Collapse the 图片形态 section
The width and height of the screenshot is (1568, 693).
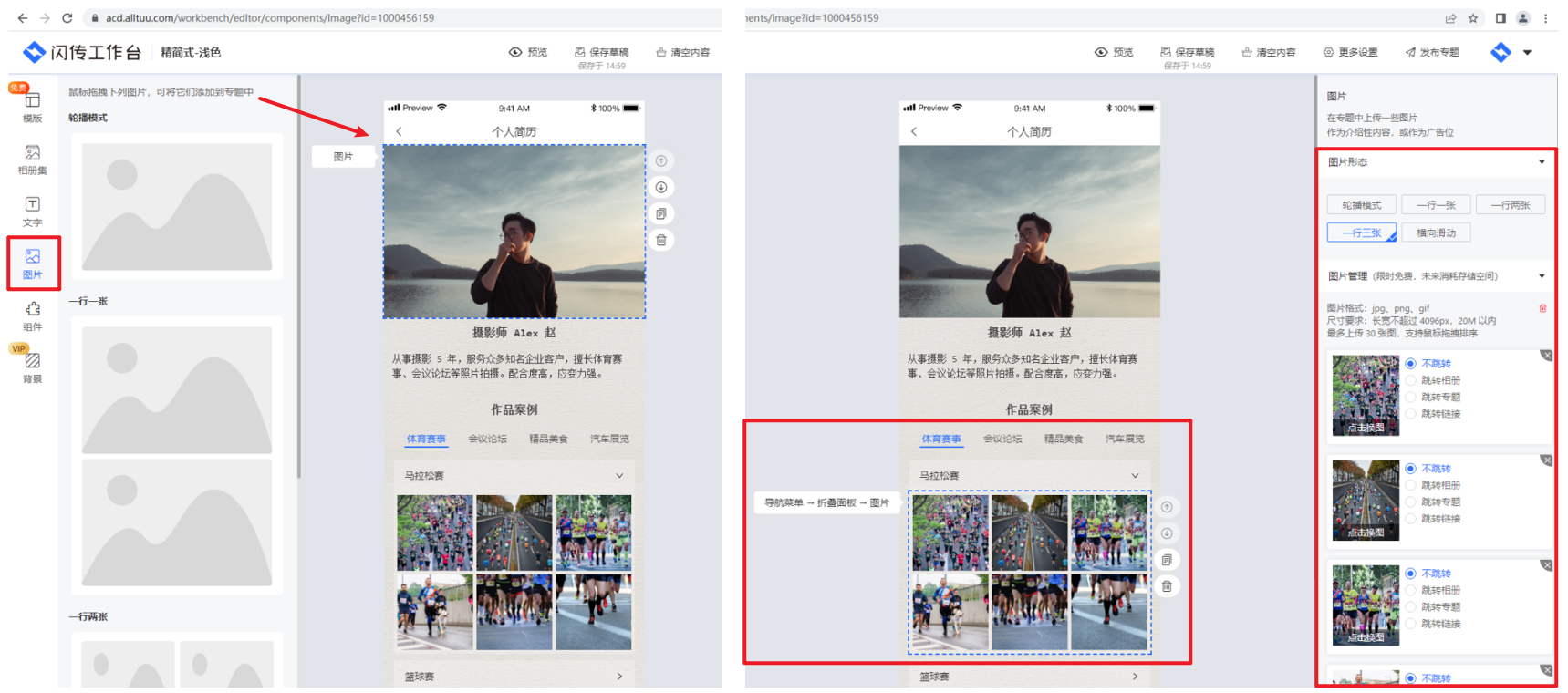(x=1542, y=162)
